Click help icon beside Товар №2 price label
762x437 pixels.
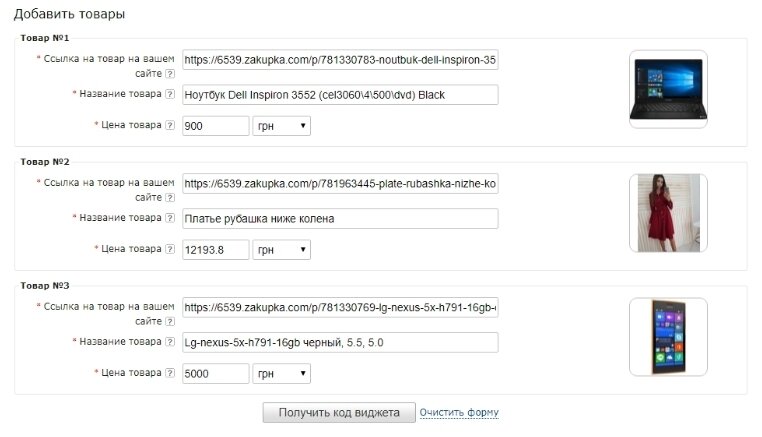pyautogui.click(x=170, y=249)
